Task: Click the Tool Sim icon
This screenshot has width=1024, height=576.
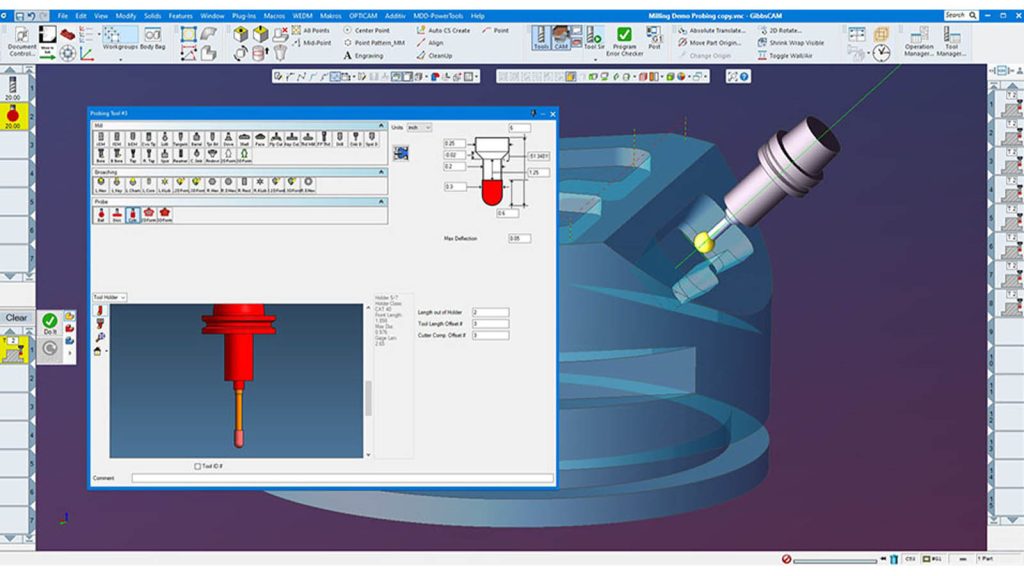Action: pos(594,38)
